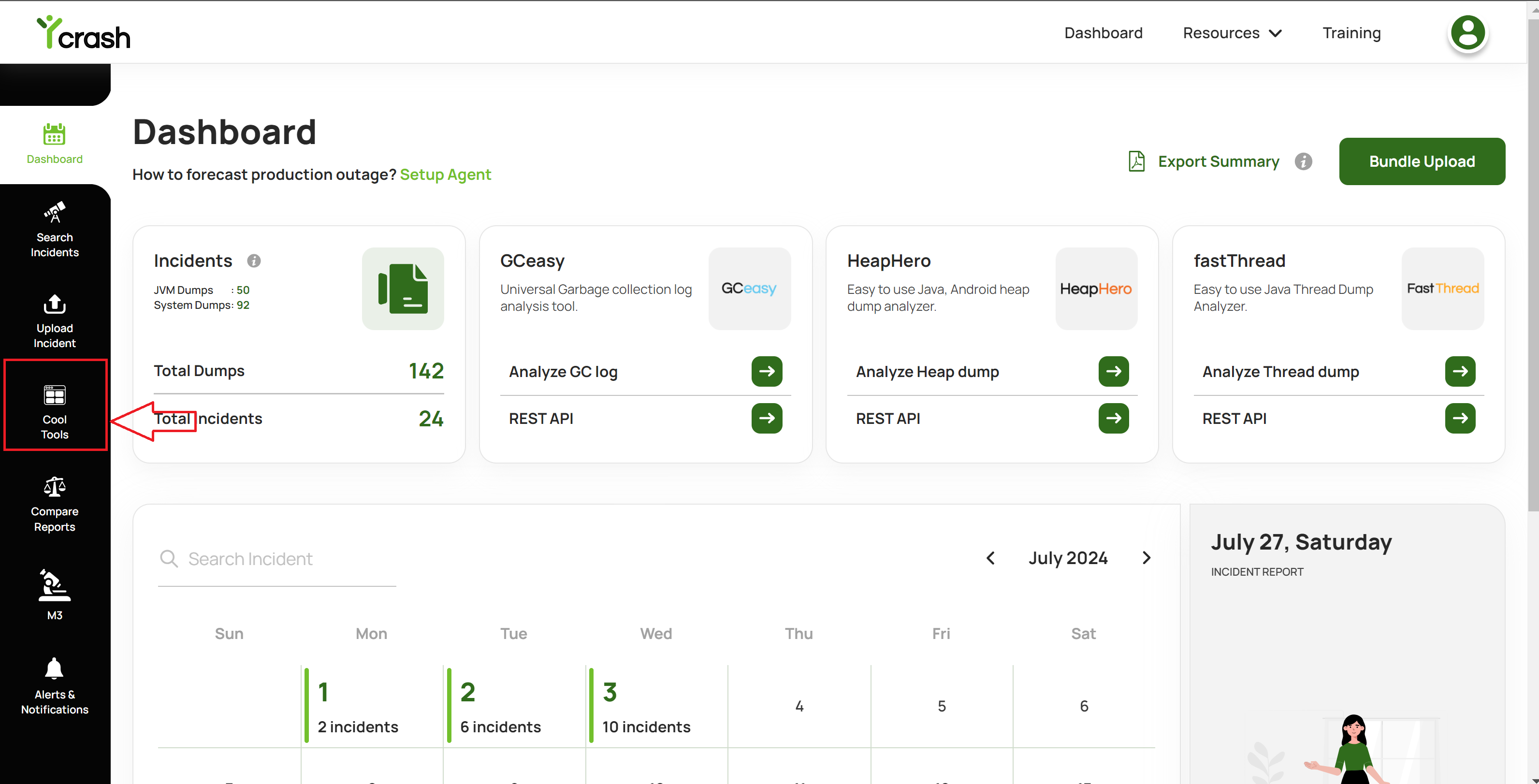Open Search Incidents in sidebar
The image size is (1539, 784).
[x=54, y=230]
